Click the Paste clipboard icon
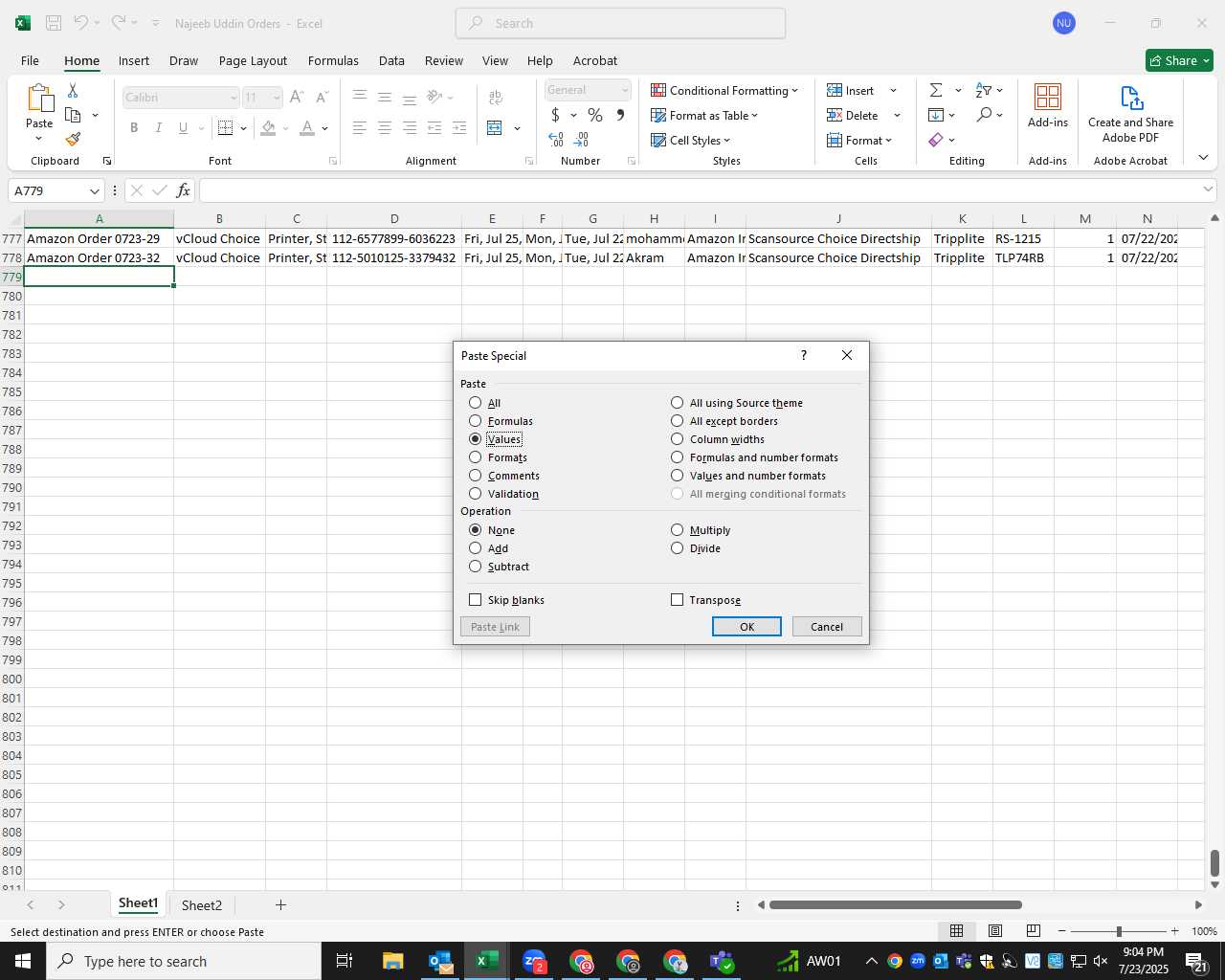 (x=39, y=99)
